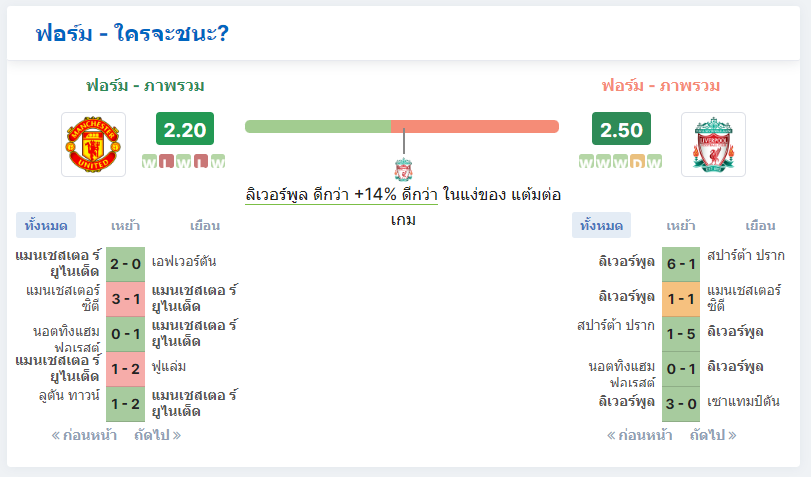
Task: Switch to Manchester United's เหย้า tab
Action: pos(125,225)
